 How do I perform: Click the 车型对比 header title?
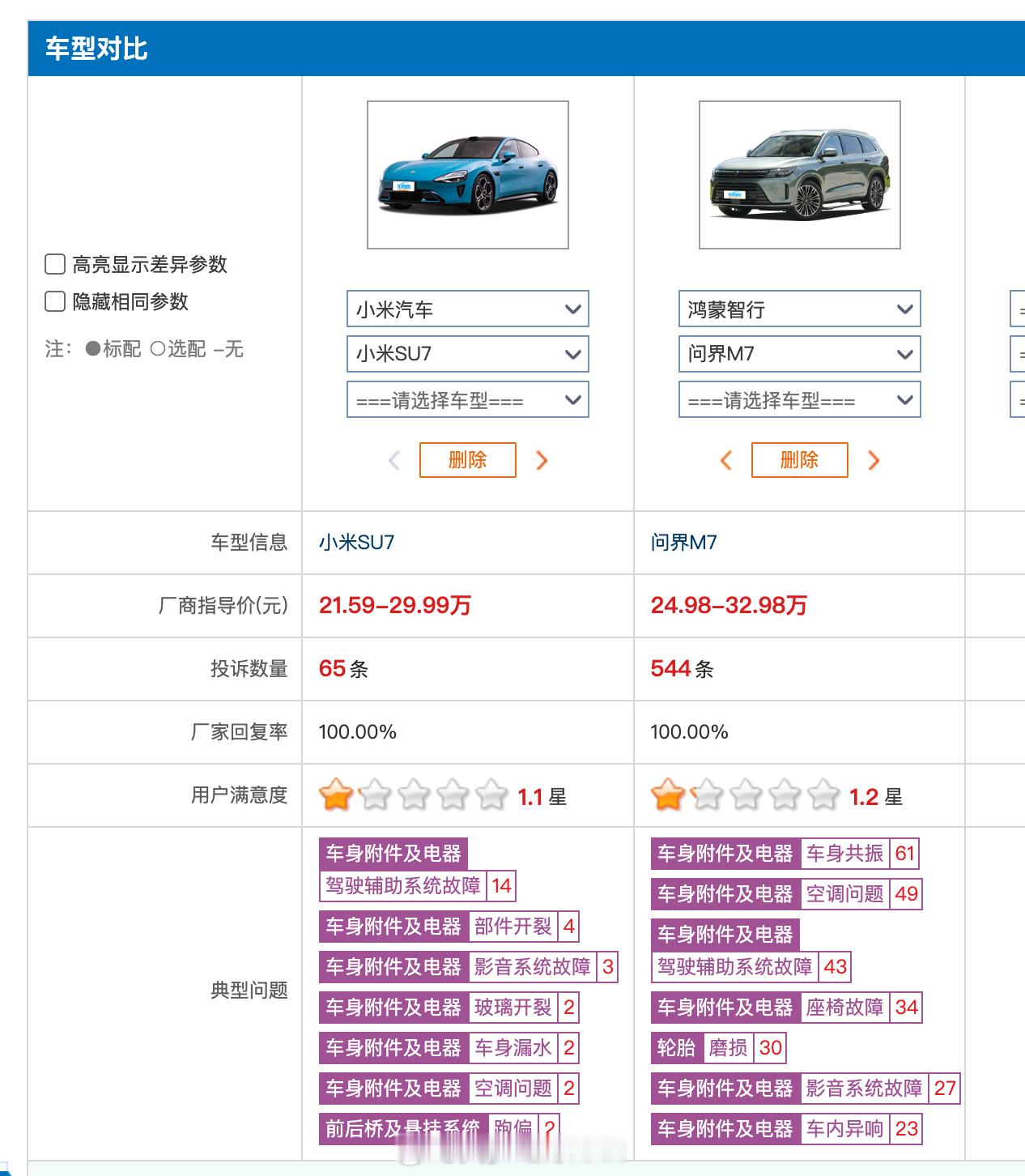tap(96, 49)
